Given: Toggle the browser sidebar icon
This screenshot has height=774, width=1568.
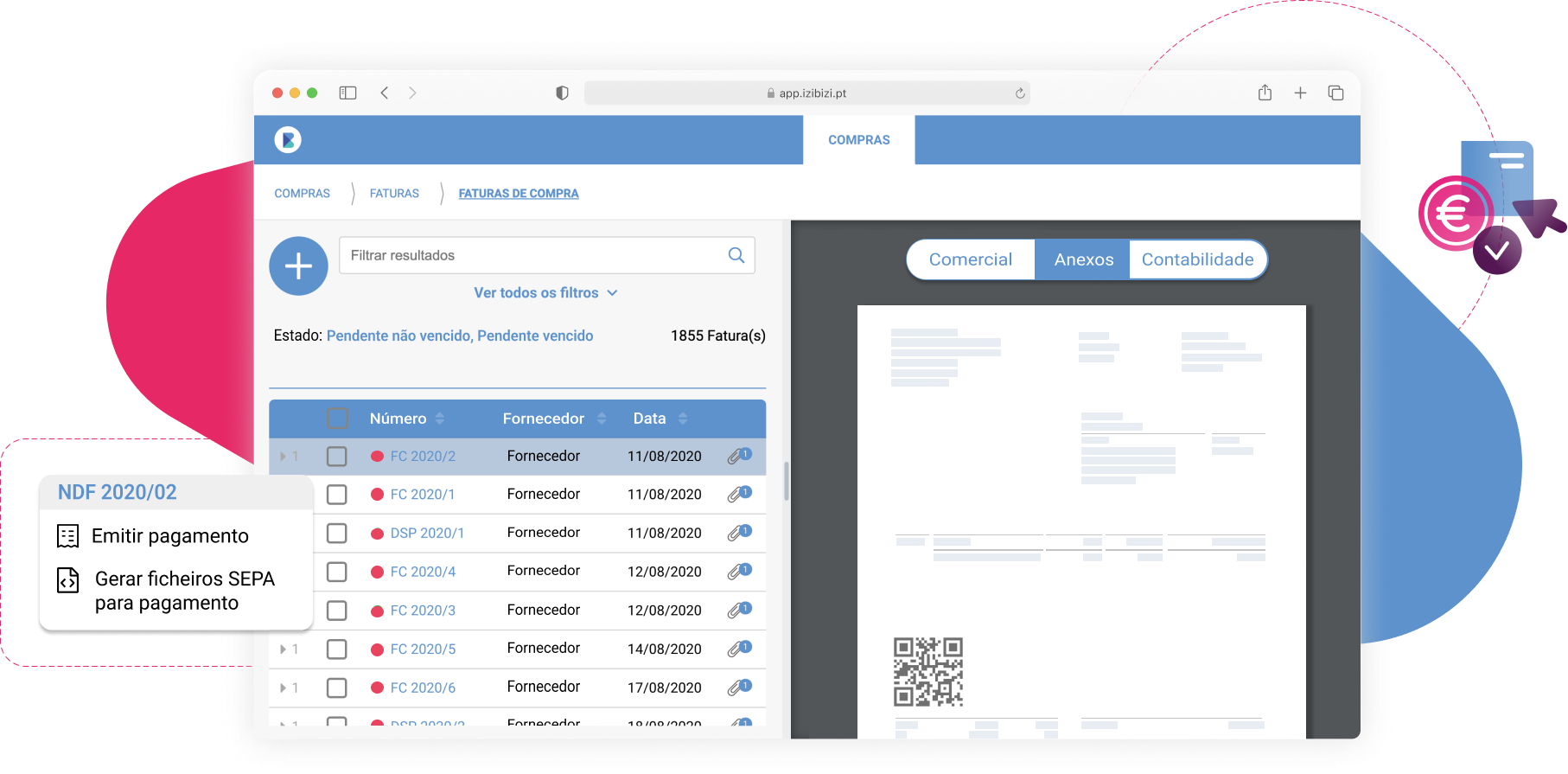Looking at the screenshot, I should tap(347, 93).
